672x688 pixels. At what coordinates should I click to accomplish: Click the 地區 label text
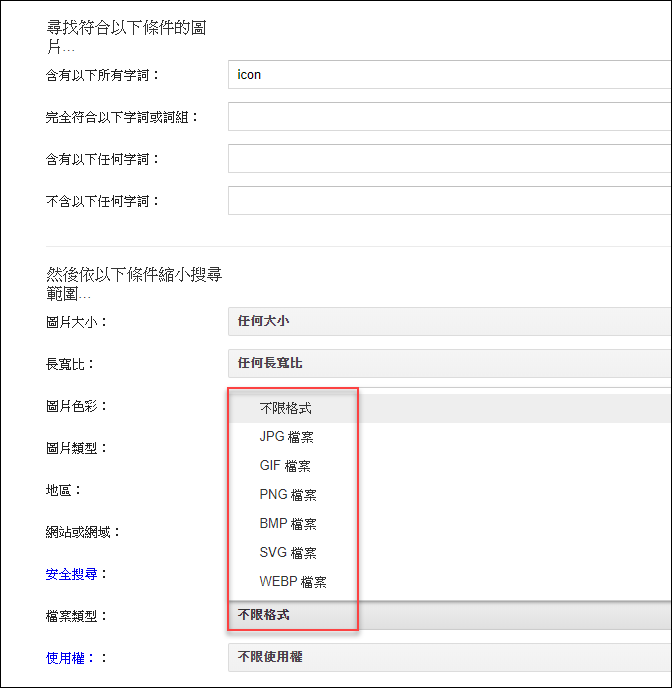63,490
